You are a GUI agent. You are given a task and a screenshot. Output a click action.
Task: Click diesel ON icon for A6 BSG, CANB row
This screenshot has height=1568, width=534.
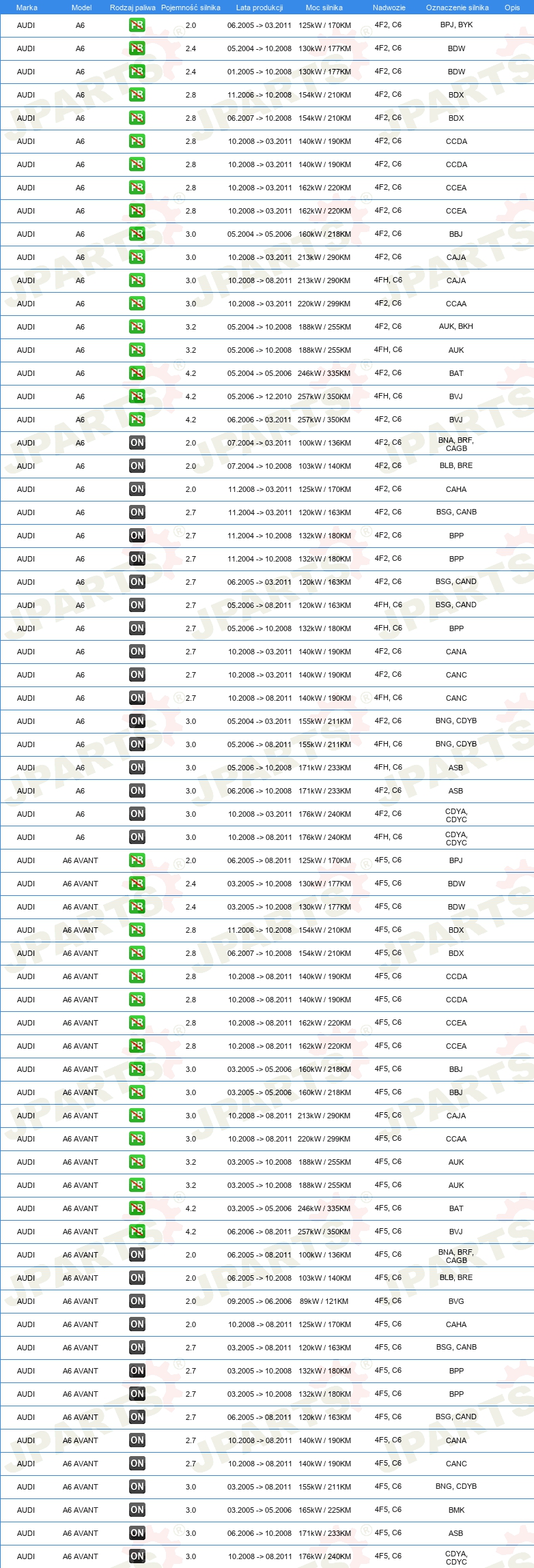[137, 512]
